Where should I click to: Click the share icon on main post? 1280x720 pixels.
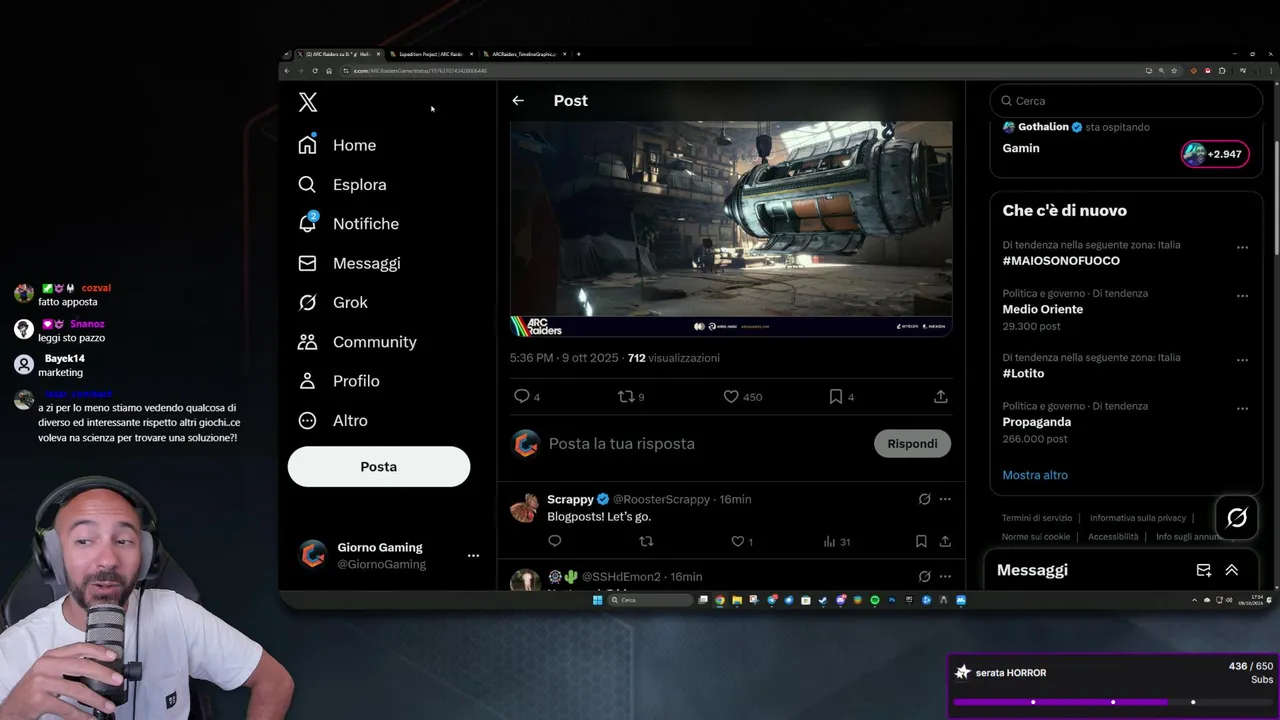[x=941, y=397]
